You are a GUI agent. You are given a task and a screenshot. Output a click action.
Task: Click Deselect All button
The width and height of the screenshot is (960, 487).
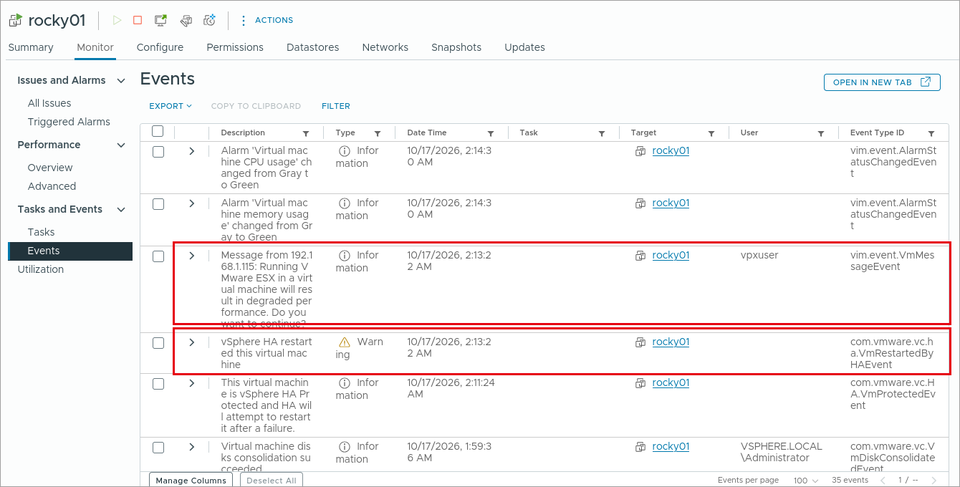tap(271, 480)
